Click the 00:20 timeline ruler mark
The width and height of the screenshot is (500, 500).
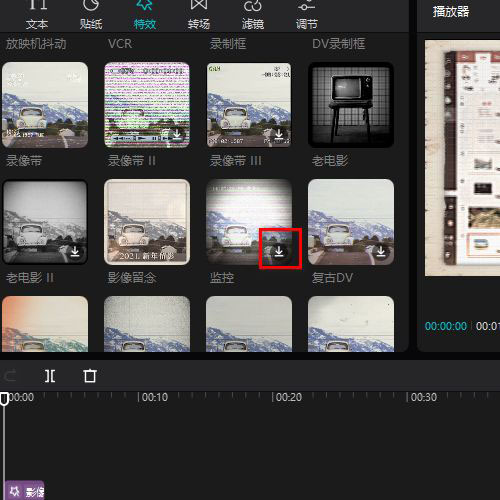pos(288,397)
